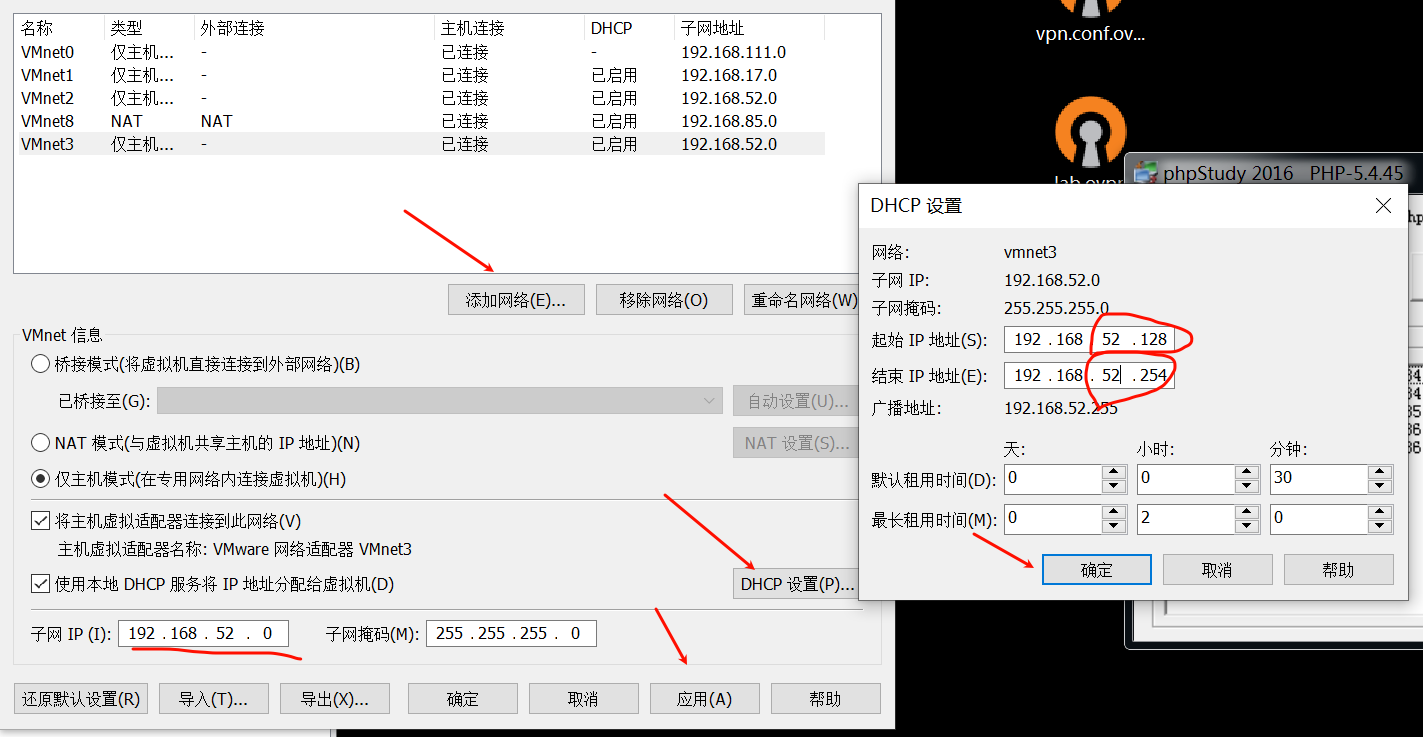Click the phpStudy 2016 title bar icon
This screenshot has width=1423, height=737.
pos(1146,173)
